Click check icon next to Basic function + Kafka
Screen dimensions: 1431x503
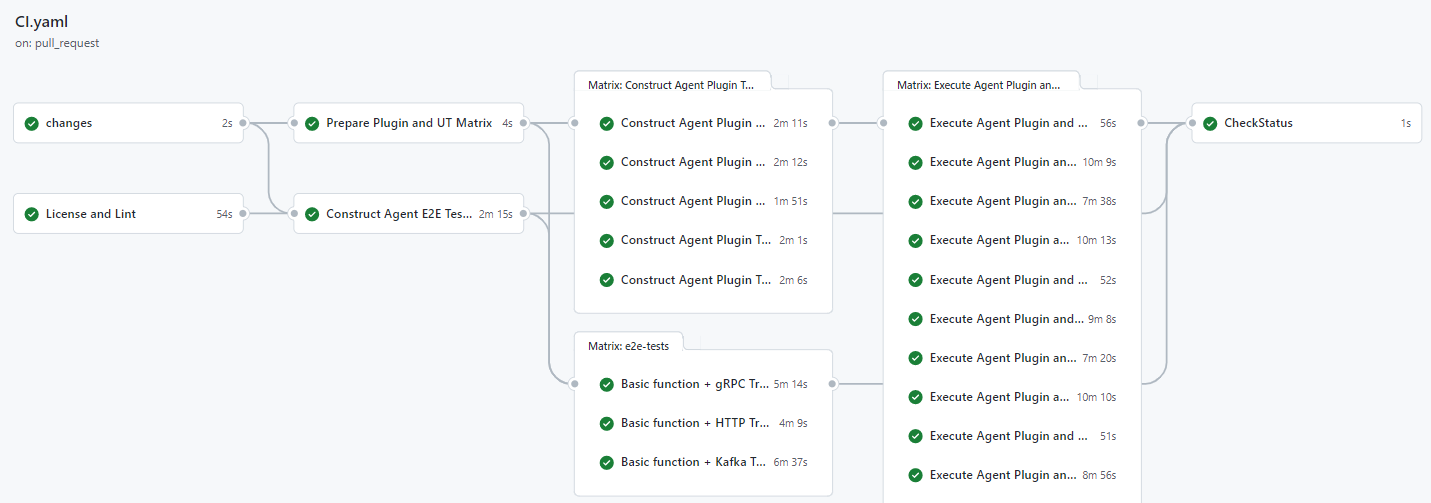(606, 462)
